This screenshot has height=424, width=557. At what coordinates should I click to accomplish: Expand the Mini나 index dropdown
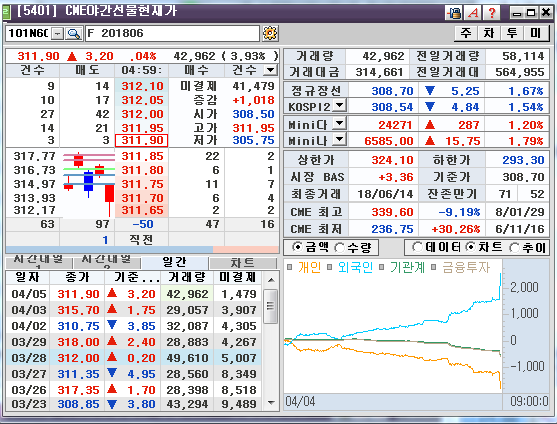point(340,139)
